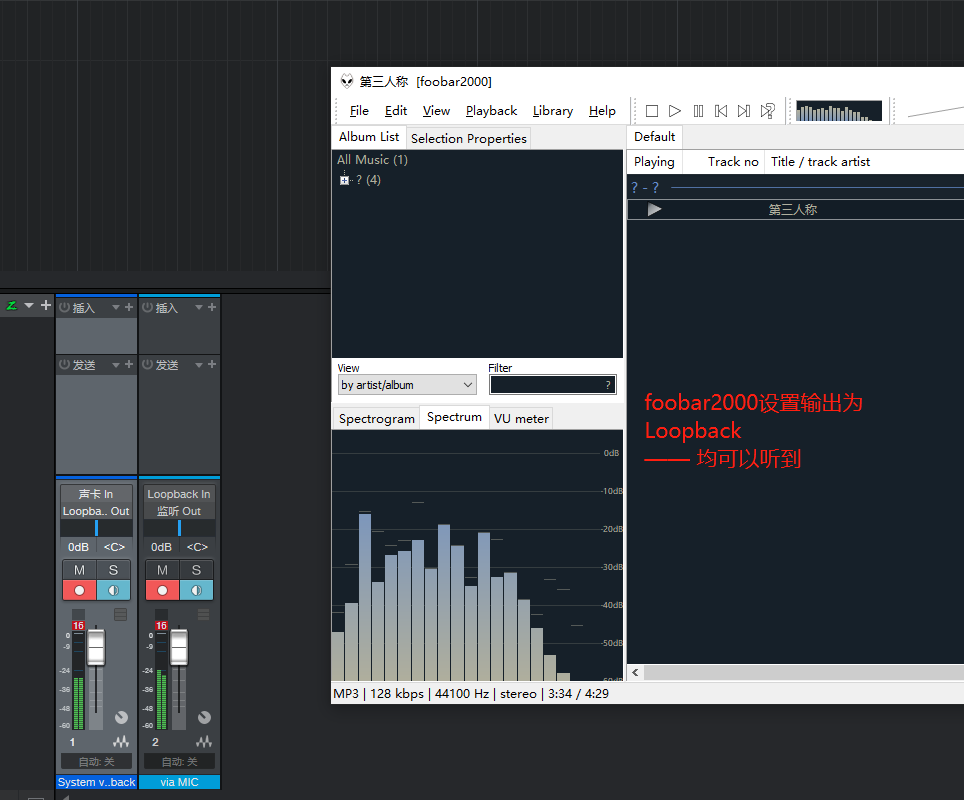Open the Selection Properties tab
This screenshot has width=964, height=800.
click(468, 139)
